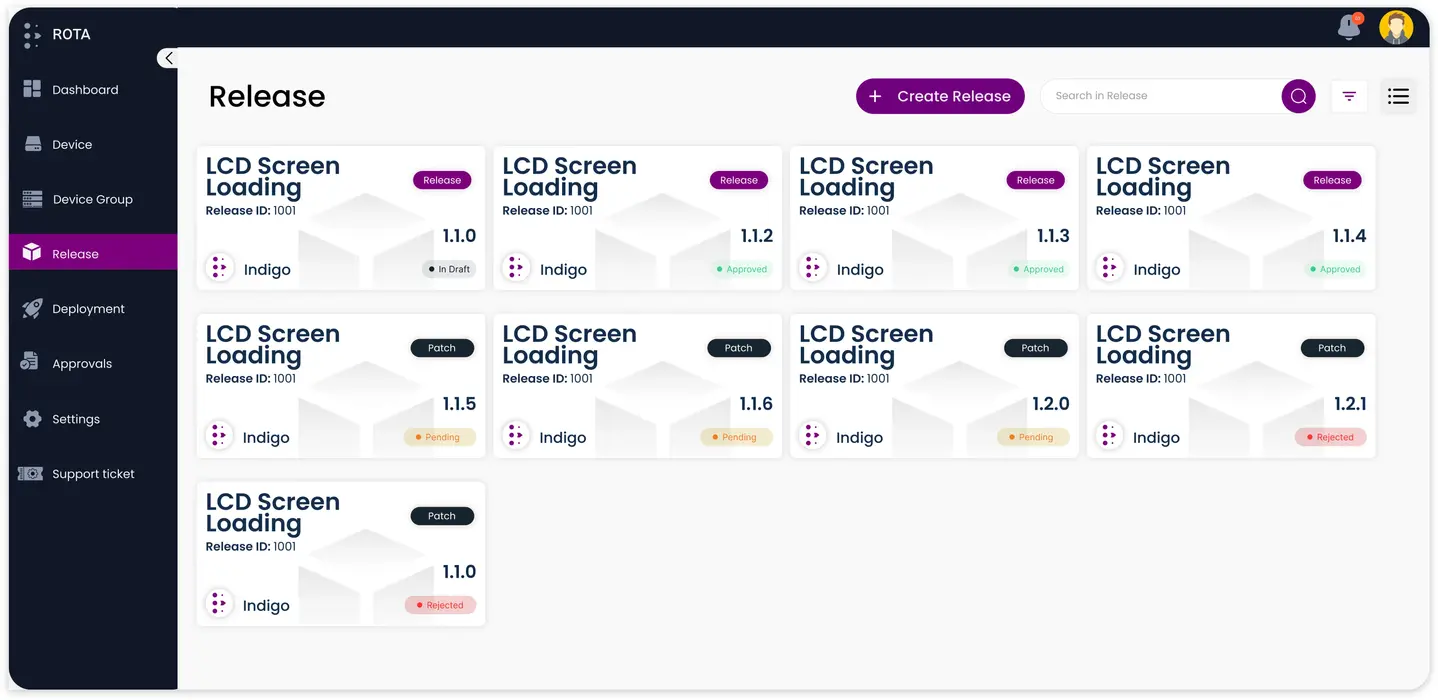Click the Create Release button
1438x700 pixels.
(x=940, y=96)
